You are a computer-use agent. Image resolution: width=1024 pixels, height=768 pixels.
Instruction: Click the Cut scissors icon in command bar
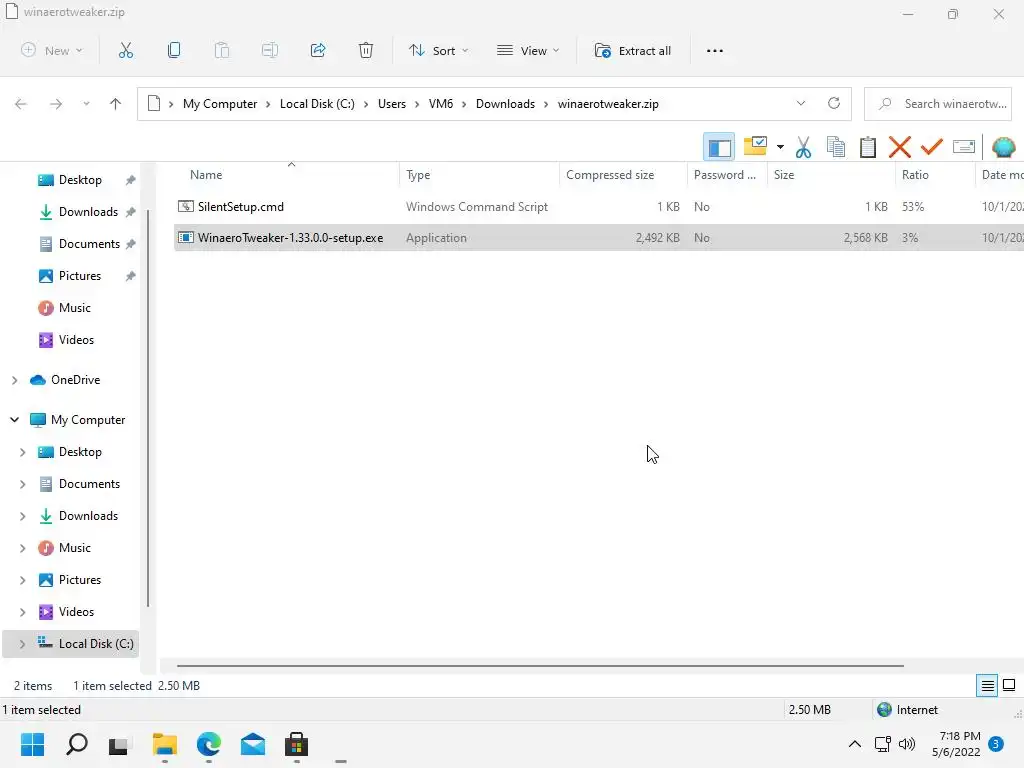[x=125, y=50]
